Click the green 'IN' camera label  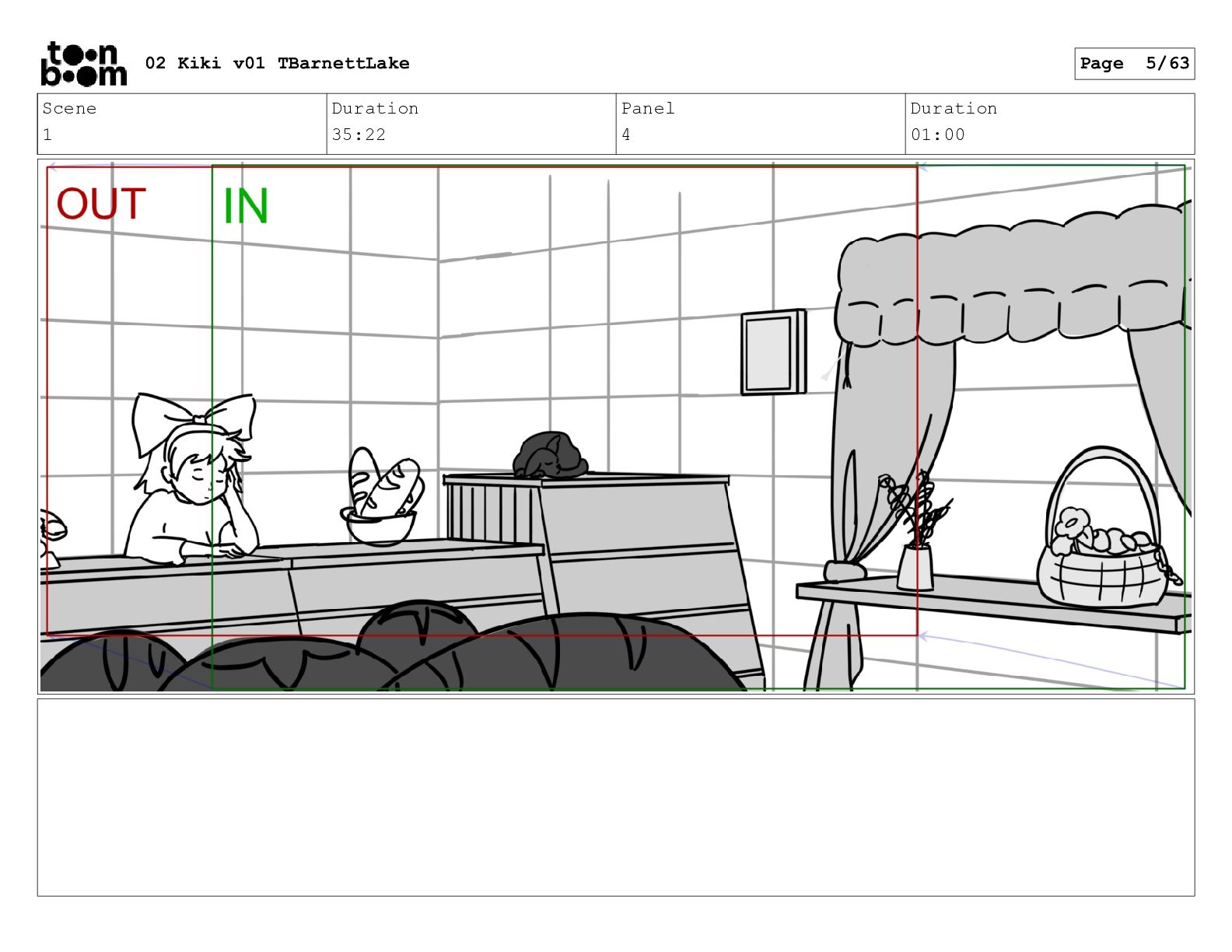point(246,206)
